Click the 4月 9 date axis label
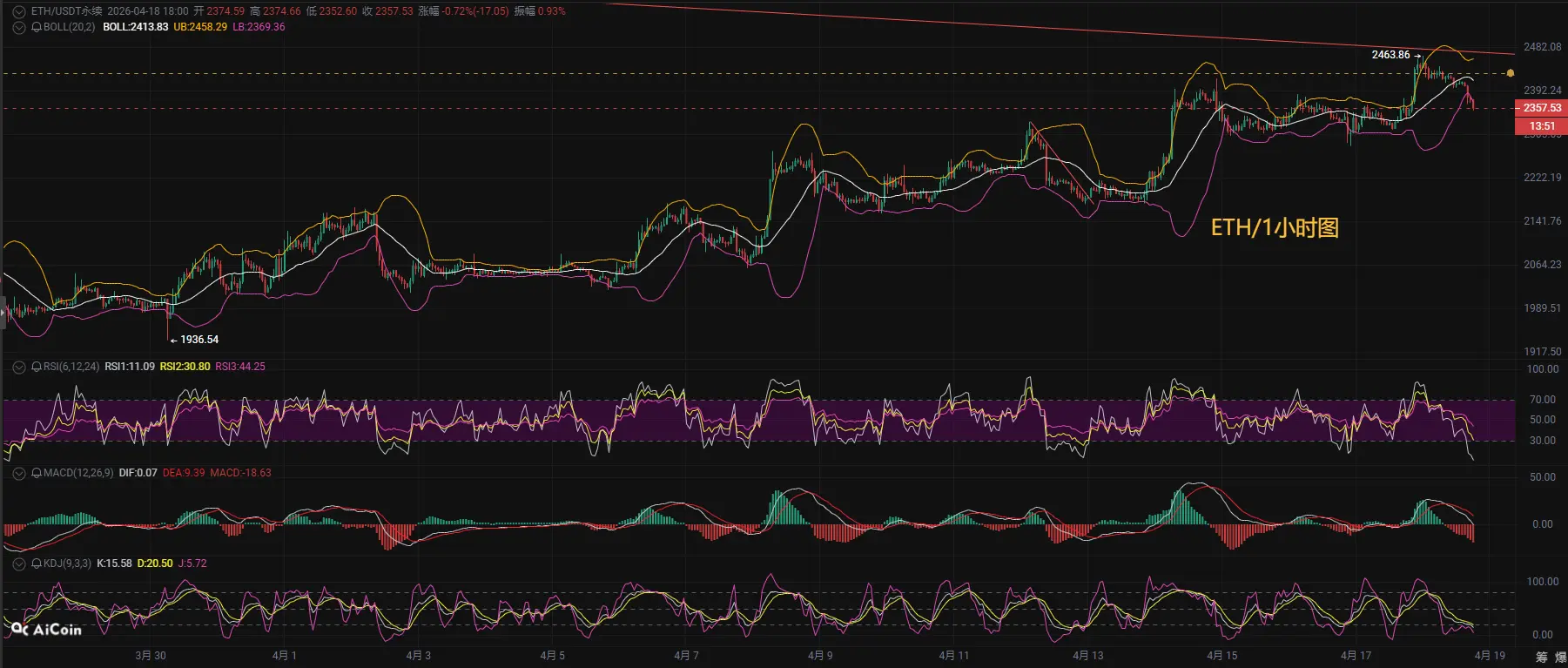The image size is (1568, 668). (820, 656)
